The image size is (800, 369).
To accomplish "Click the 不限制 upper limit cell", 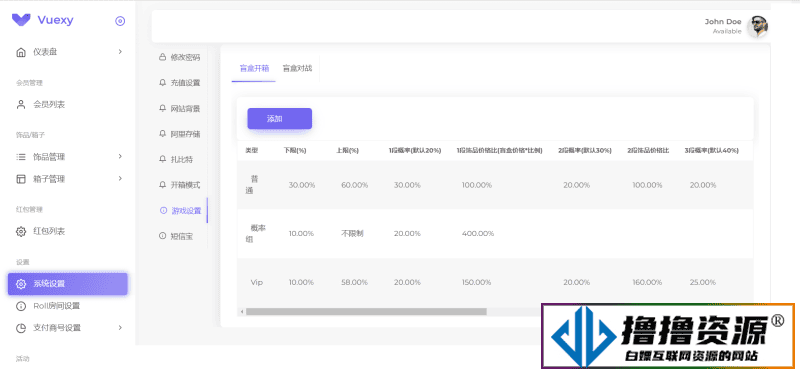I will coord(353,233).
